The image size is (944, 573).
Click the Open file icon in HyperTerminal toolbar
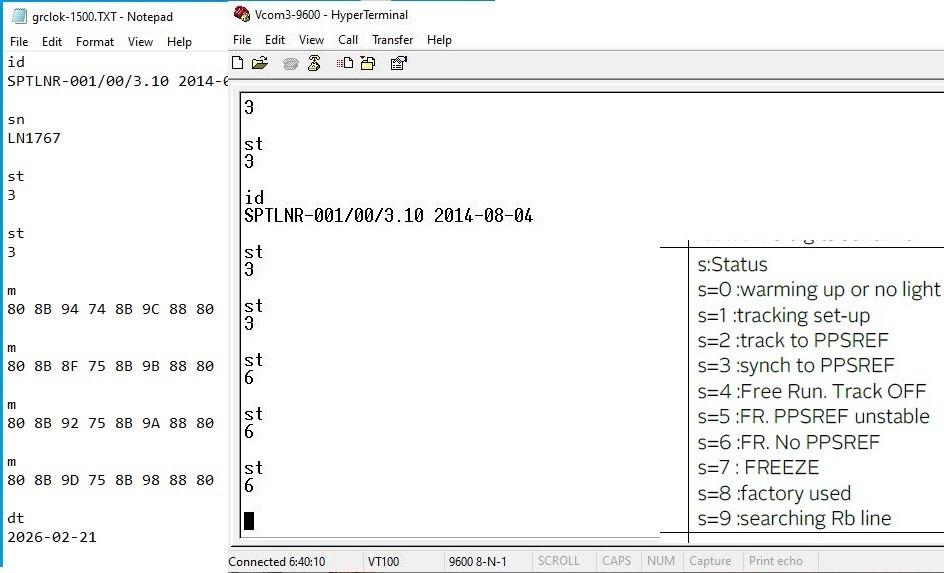259,63
